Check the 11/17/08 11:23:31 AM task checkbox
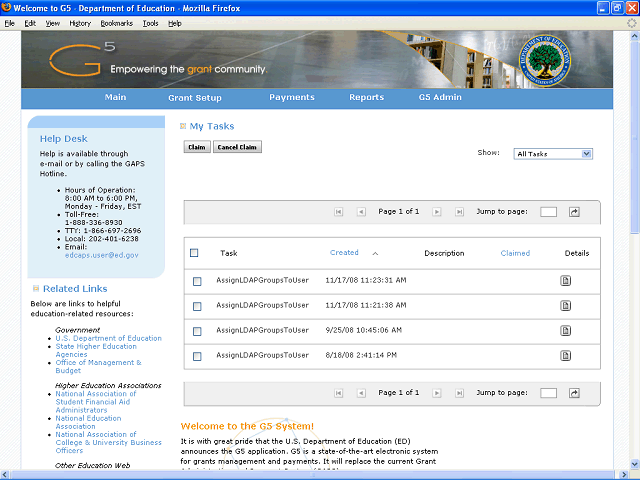 tap(197, 281)
